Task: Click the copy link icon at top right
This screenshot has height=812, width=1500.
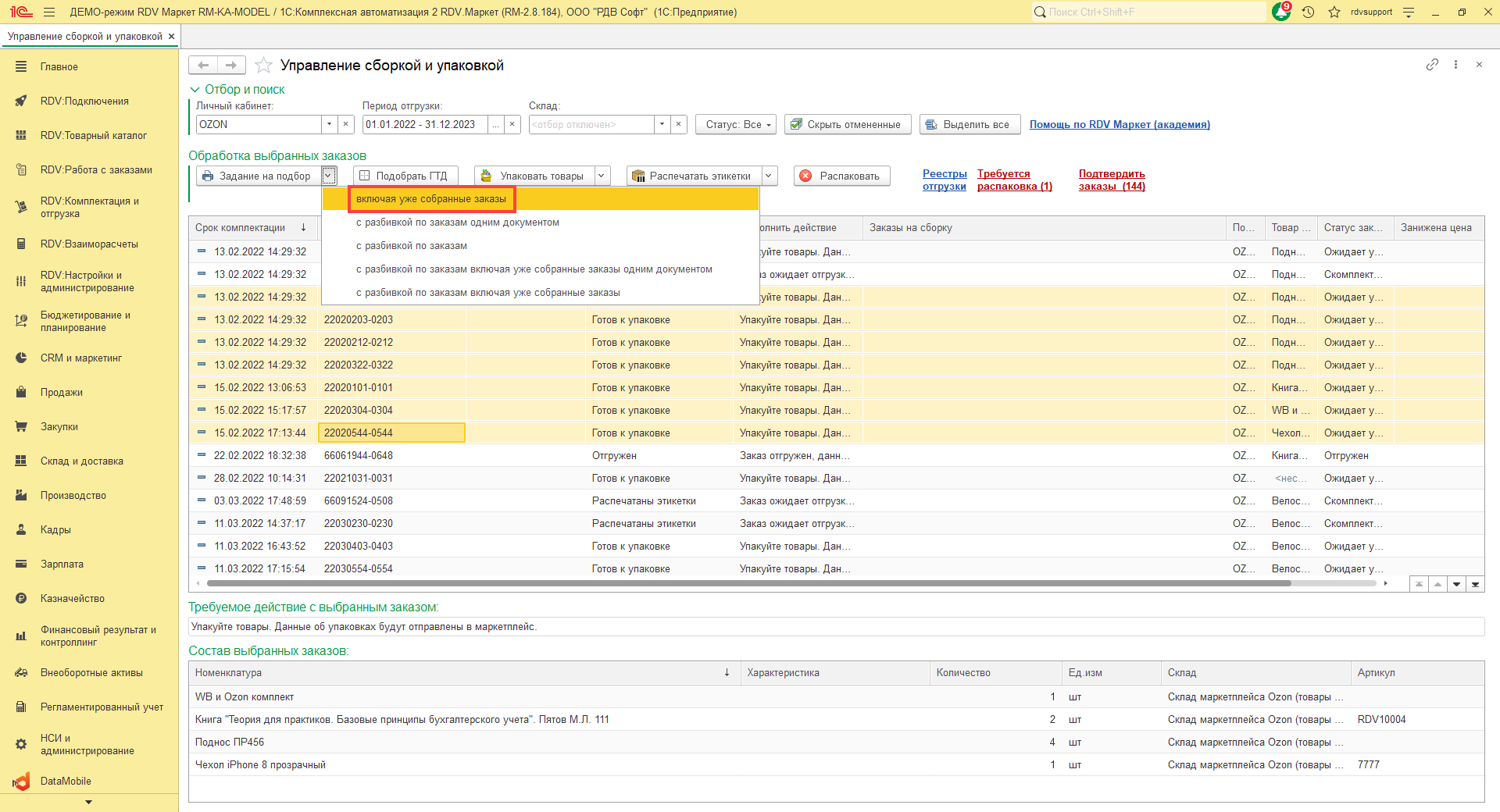Action: [1432, 65]
